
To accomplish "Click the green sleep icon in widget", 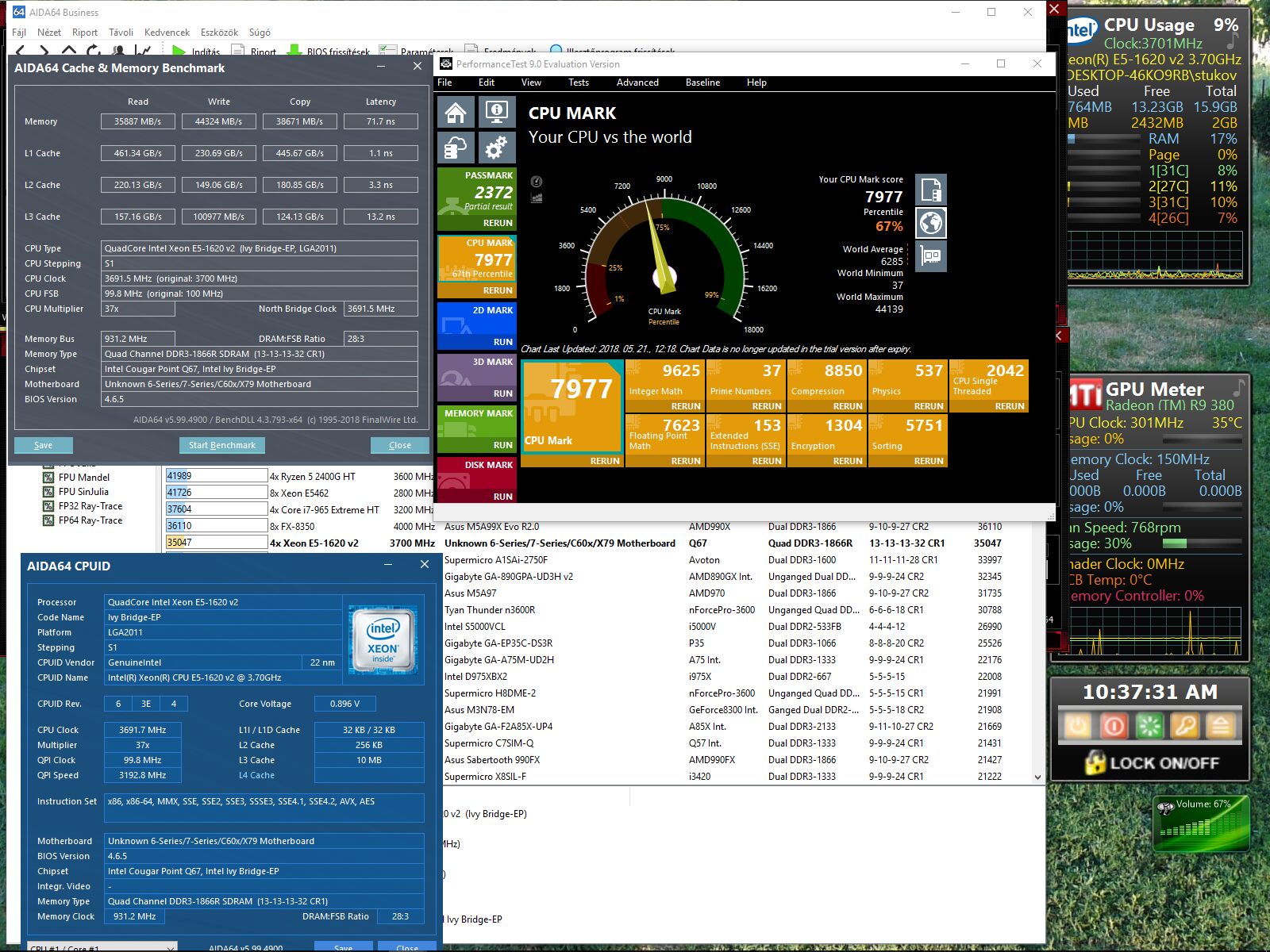I will [1149, 726].
